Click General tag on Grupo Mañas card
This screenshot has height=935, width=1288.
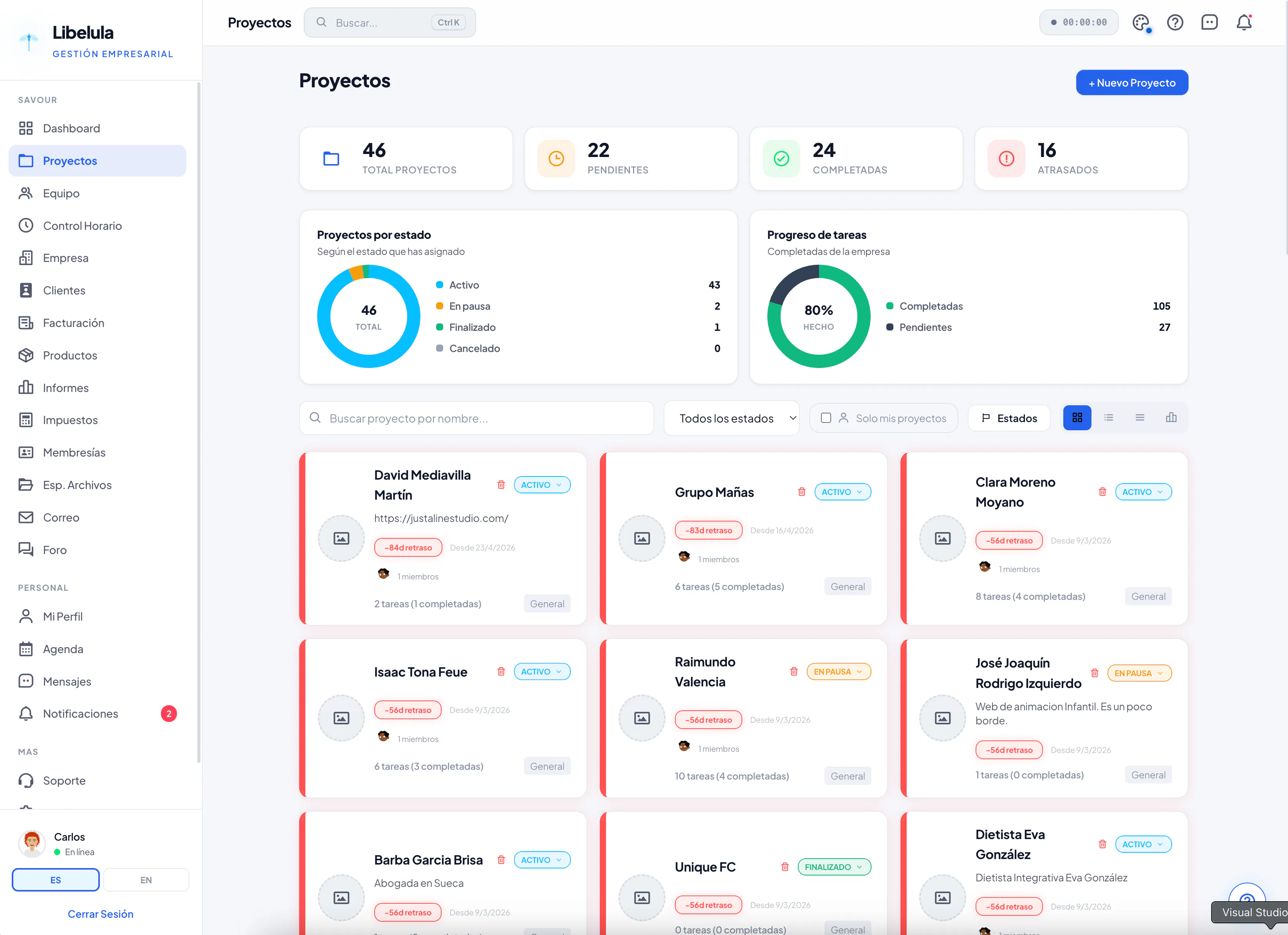[x=847, y=586]
